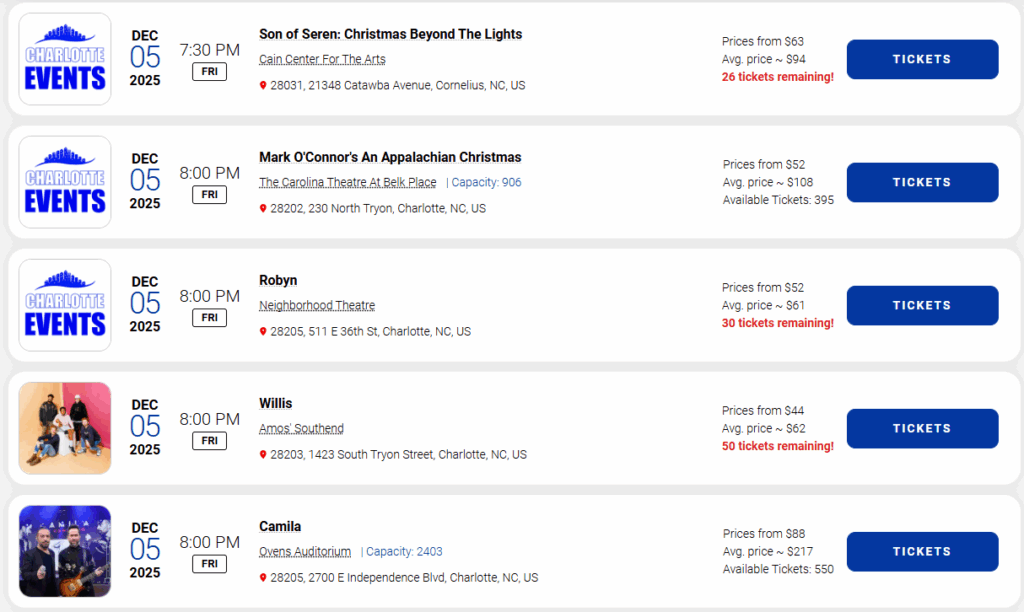
Task: Click the Charlotte Events logo for Son of Seren
Action: click(65, 59)
